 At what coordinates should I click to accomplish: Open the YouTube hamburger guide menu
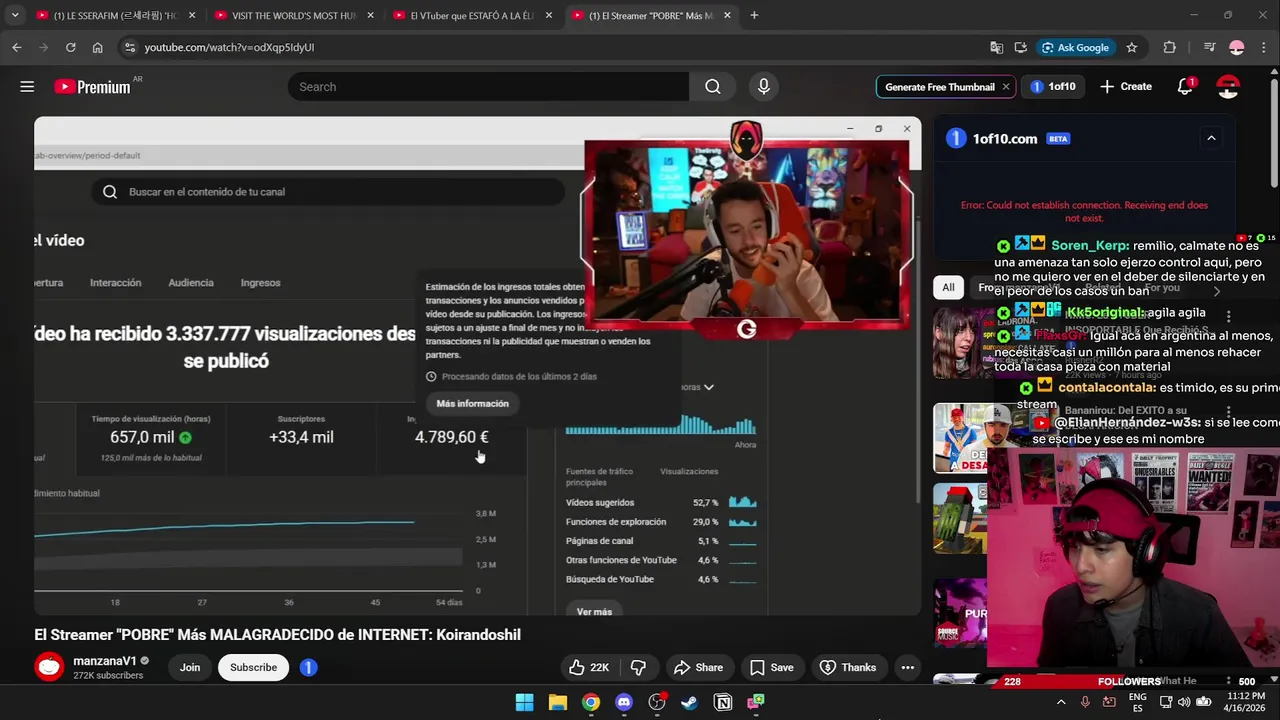pos(27,87)
